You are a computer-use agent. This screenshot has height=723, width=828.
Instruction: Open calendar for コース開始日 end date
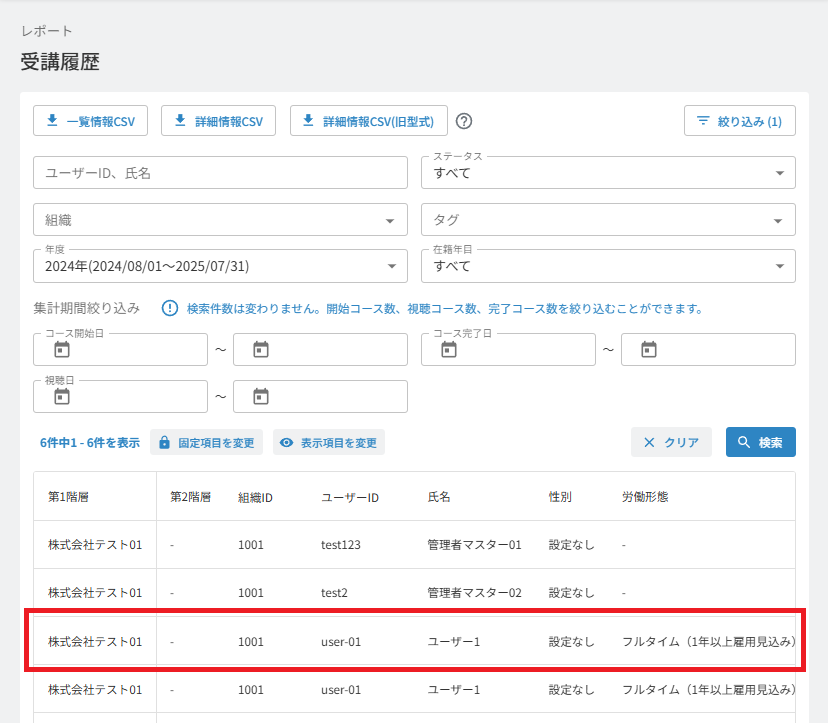[x=261, y=350]
